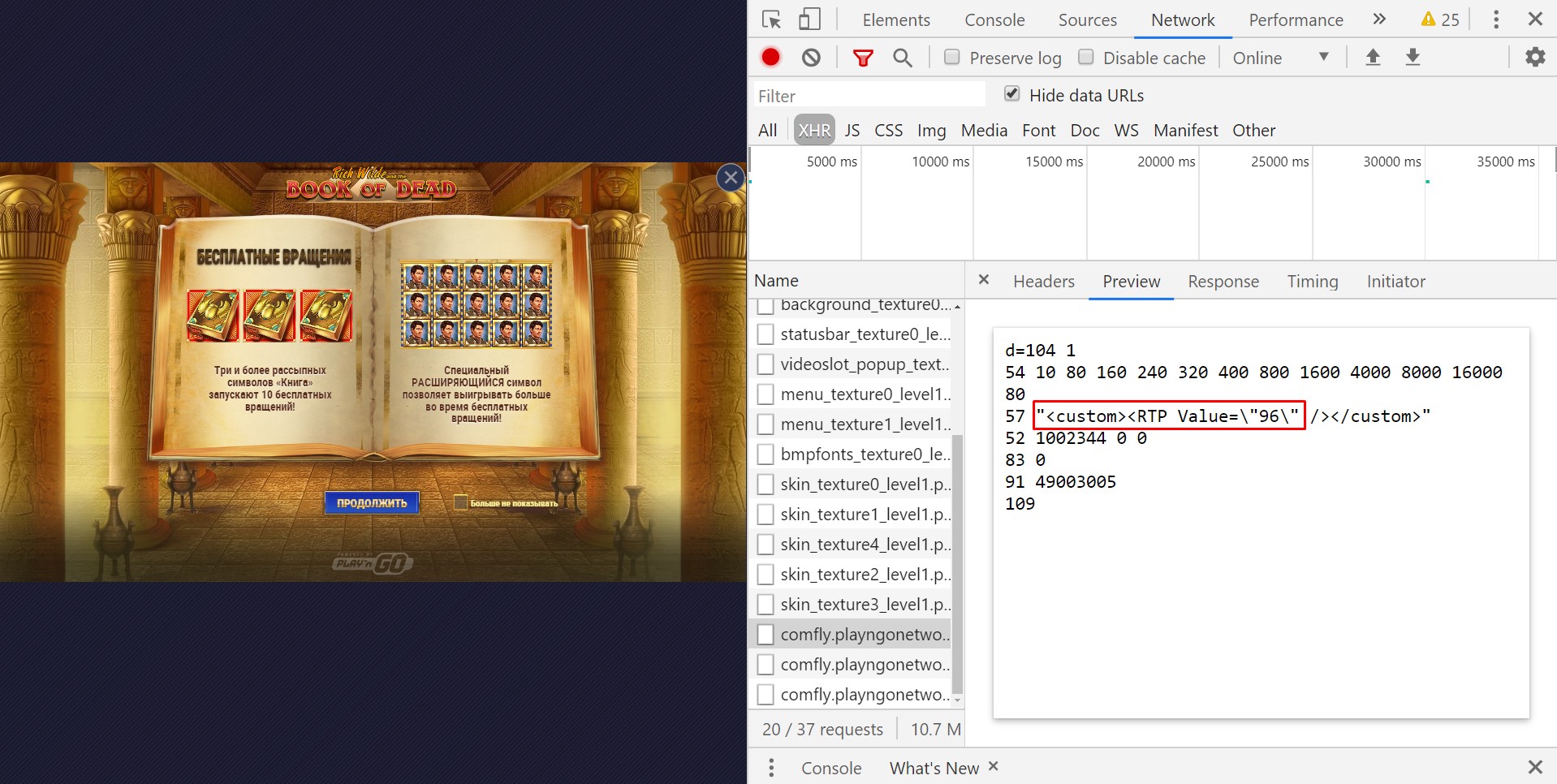The image size is (1557, 784).
Task: Toggle the red filter funnel icon
Action: pos(863,58)
